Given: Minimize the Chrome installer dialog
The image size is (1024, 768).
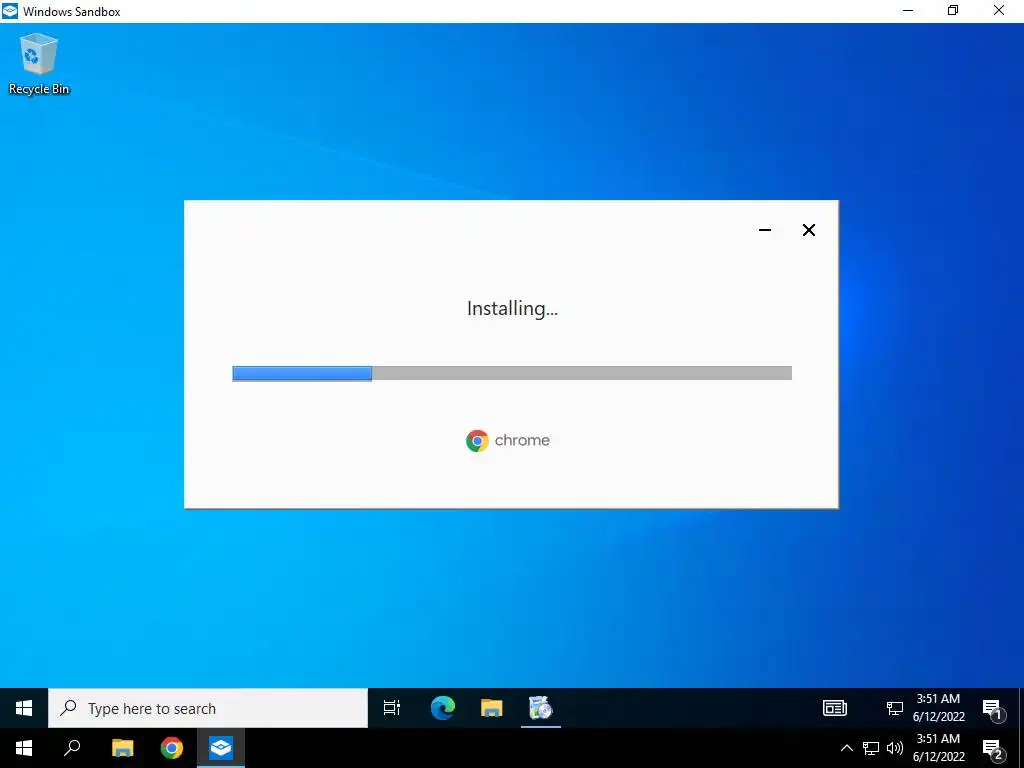Looking at the screenshot, I should (x=765, y=230).
